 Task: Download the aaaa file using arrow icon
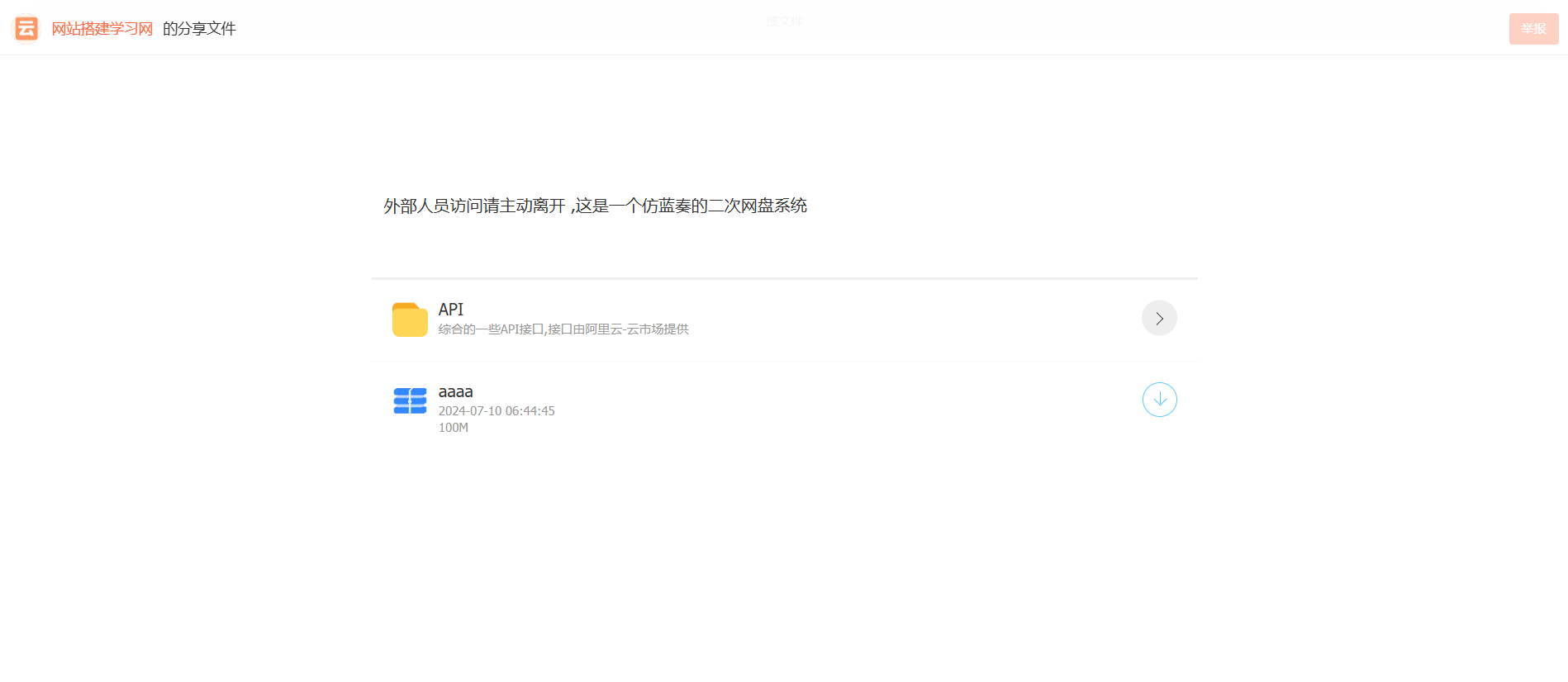pos(1159,400)
